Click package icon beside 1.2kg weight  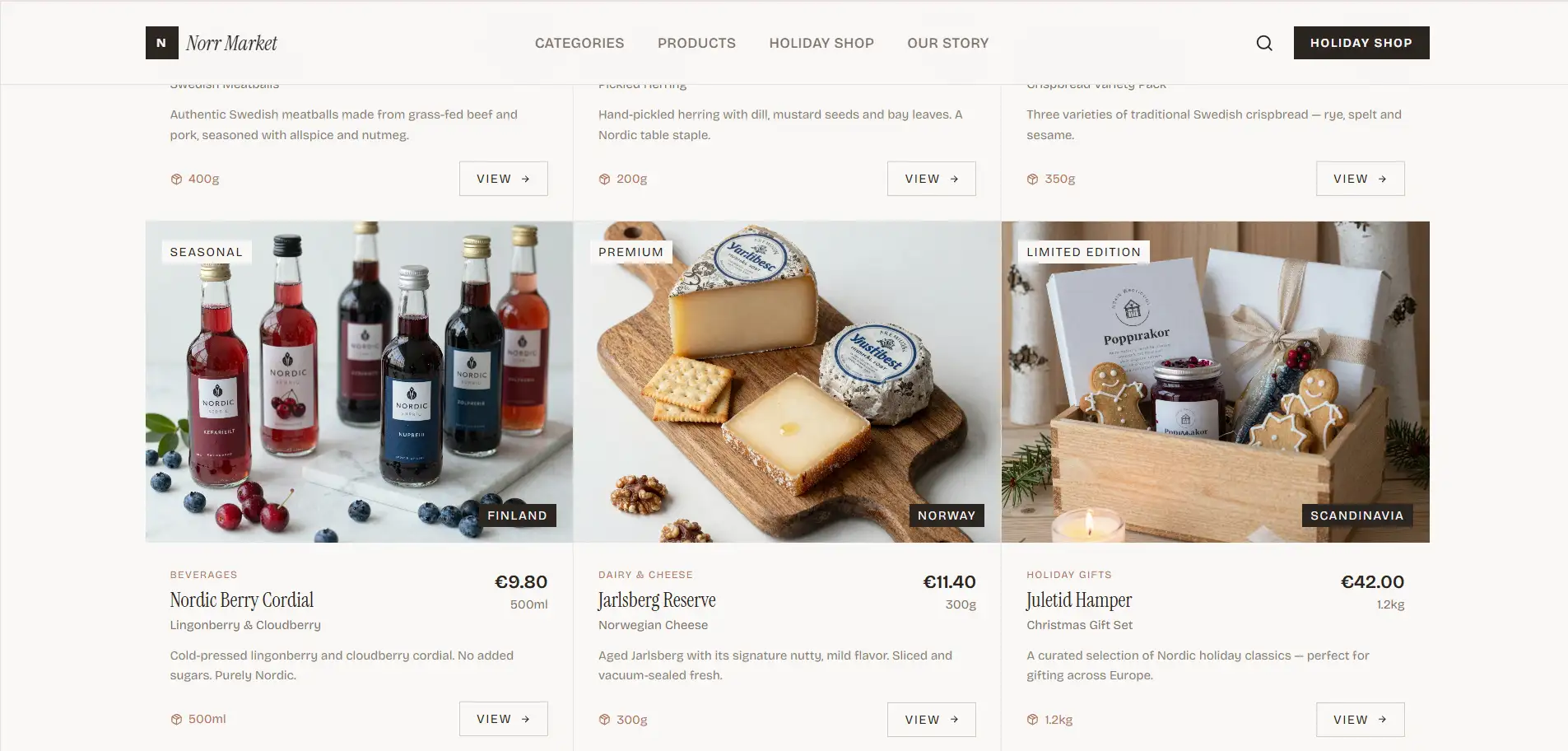click(1032, 720)
